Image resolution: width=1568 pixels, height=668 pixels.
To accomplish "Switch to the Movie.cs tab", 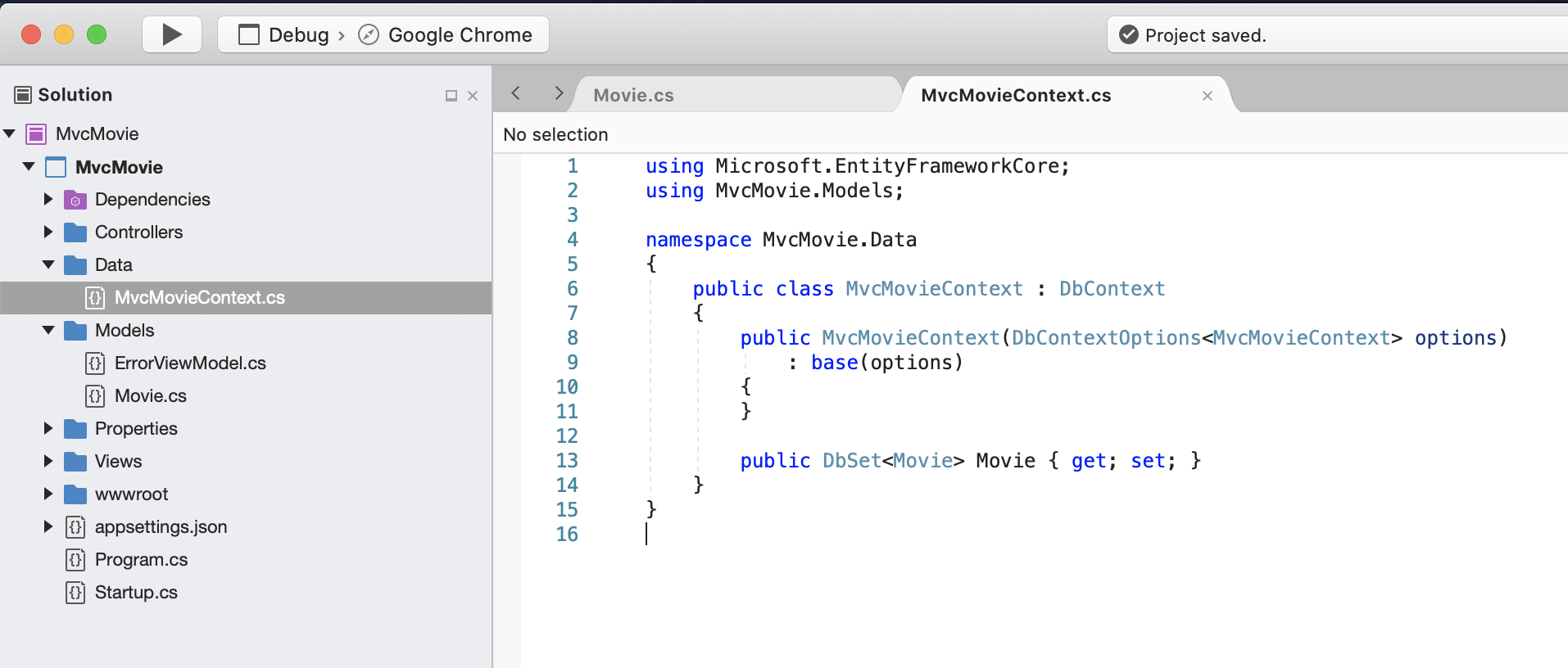I will (633, 96).
